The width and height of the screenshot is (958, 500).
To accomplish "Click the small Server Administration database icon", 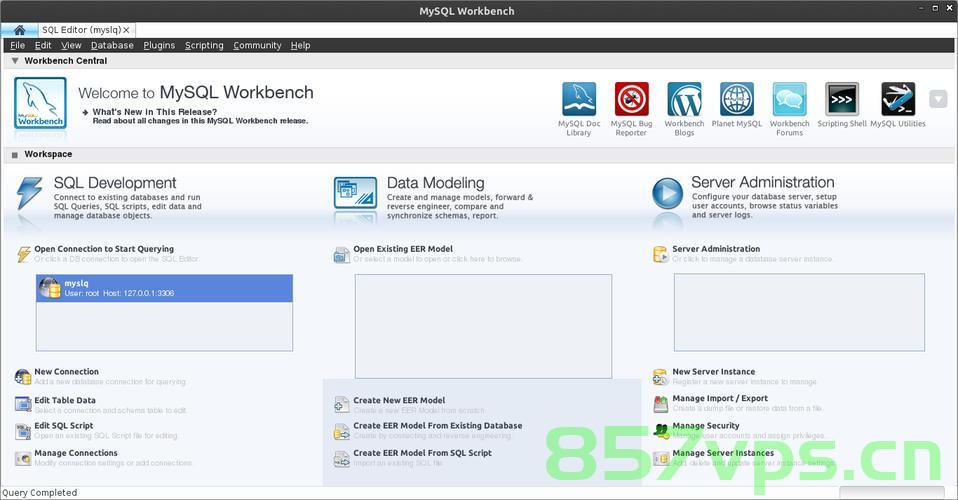I will pos(660,254).
